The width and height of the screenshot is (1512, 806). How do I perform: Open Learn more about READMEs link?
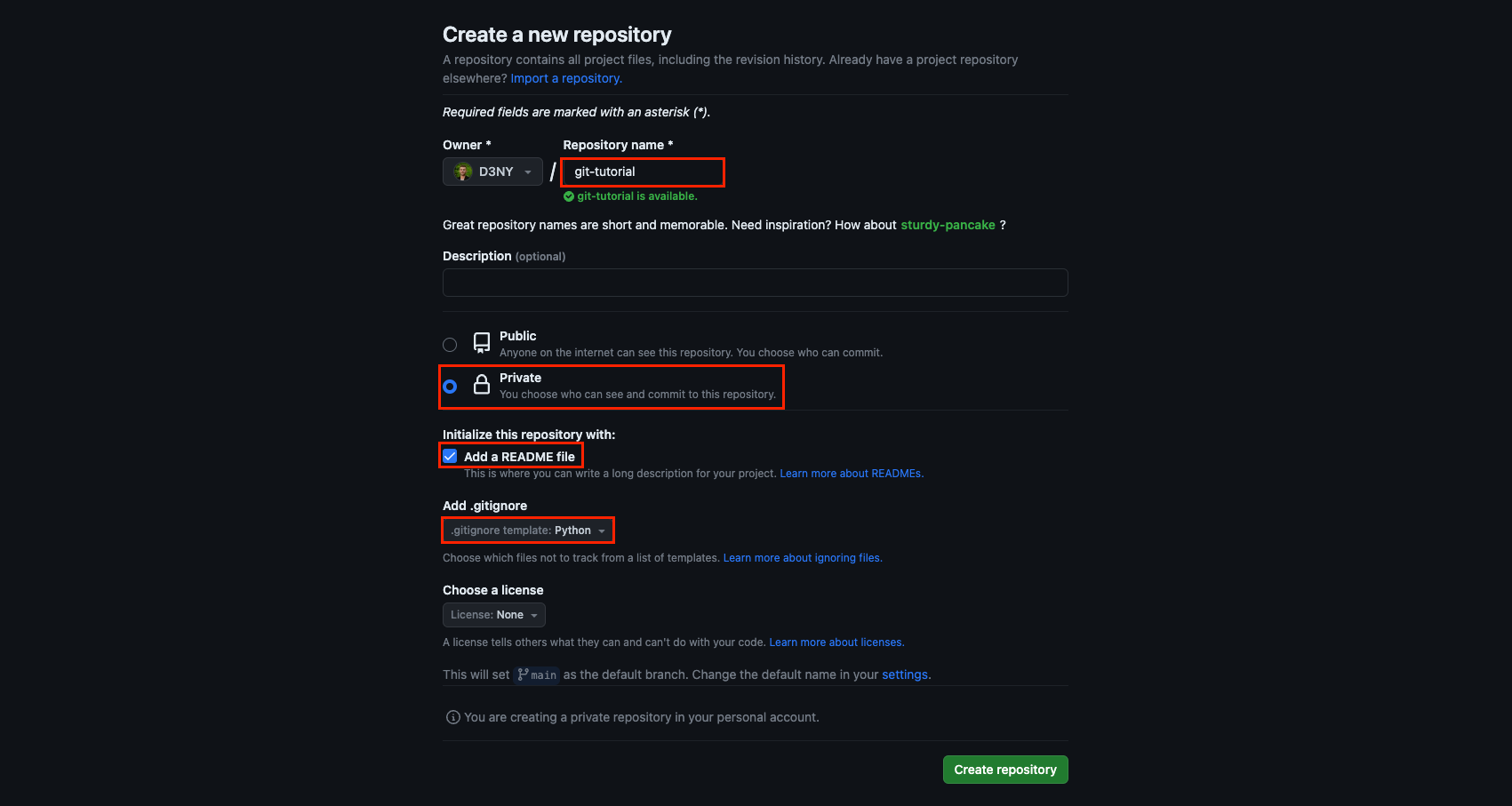(852, 474)
